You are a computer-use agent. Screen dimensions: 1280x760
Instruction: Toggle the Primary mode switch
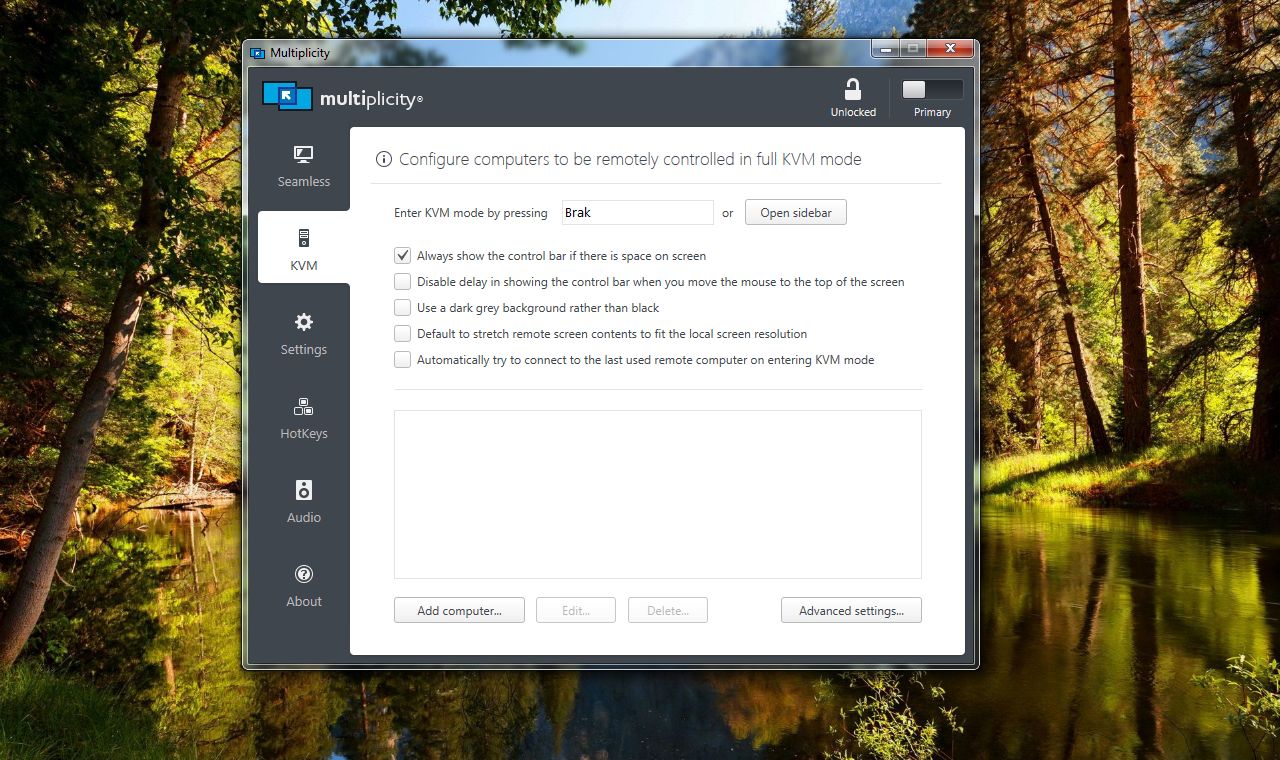[x=932, y=89]
